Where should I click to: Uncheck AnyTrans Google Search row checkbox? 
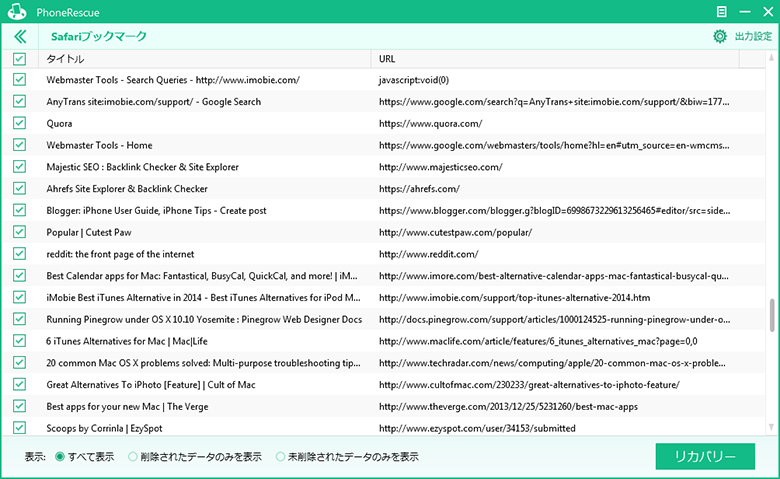pyautogui.click(x=19, y=101)
